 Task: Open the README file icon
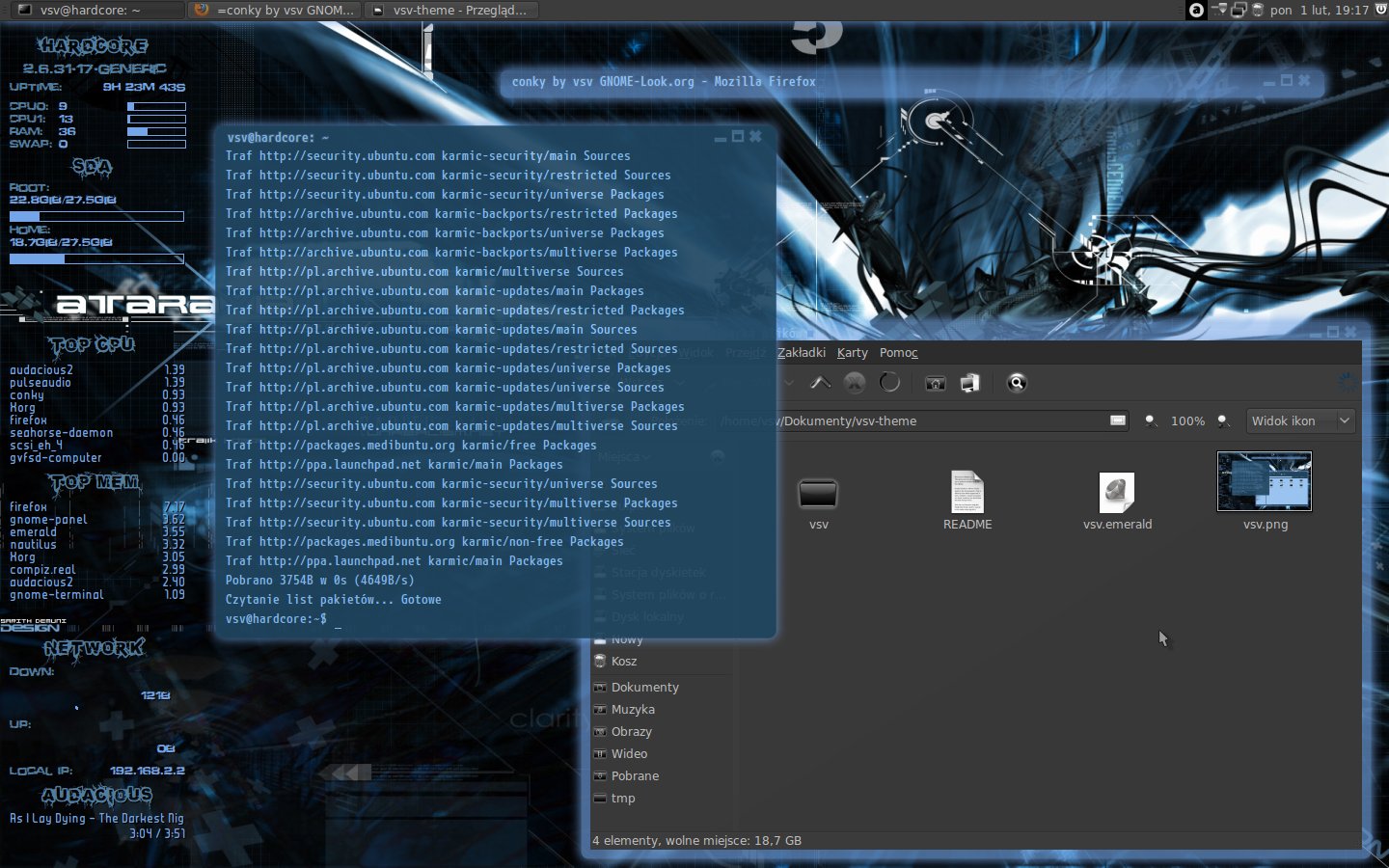(967, 492)
